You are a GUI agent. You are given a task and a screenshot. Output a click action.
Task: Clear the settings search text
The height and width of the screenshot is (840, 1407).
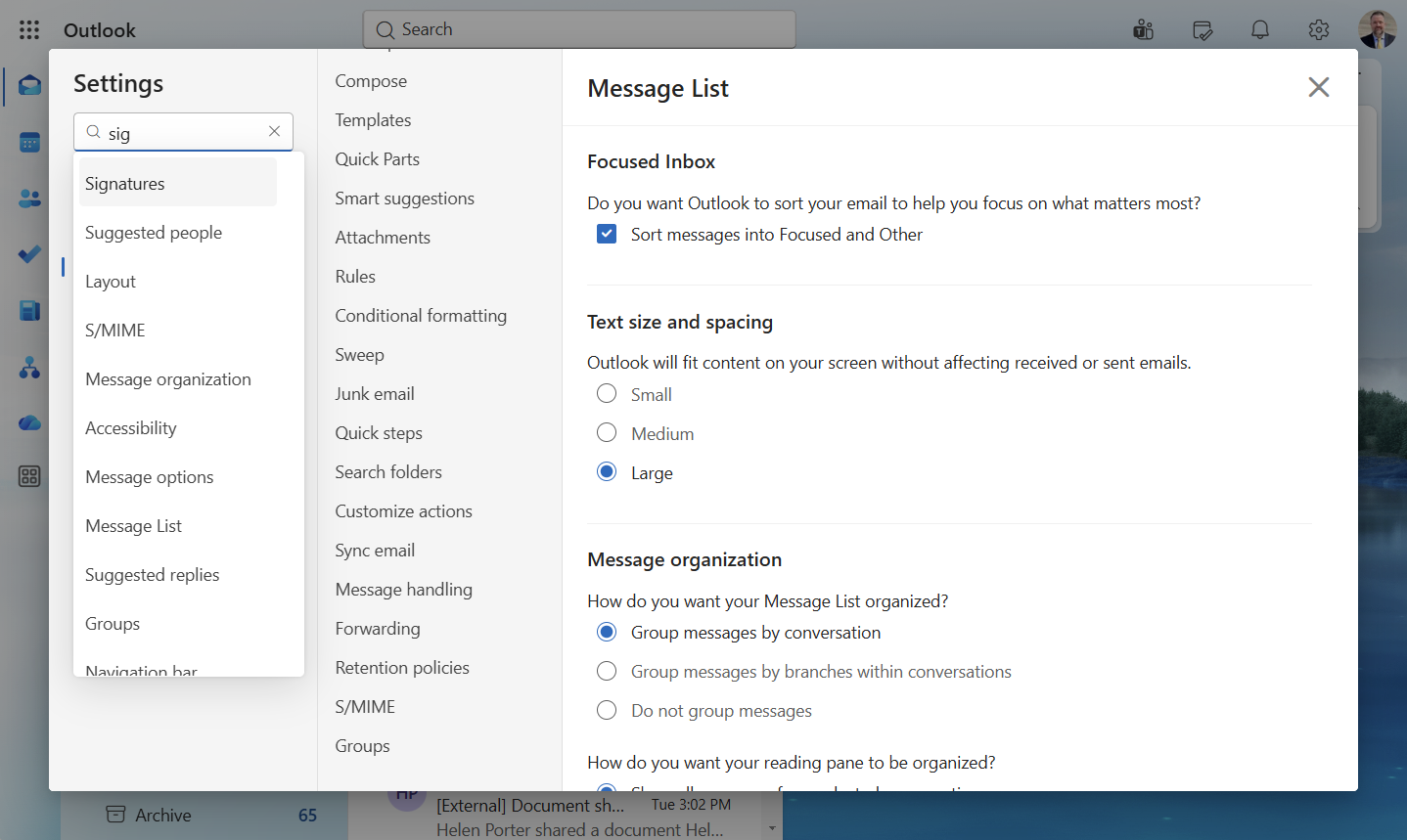274,131
